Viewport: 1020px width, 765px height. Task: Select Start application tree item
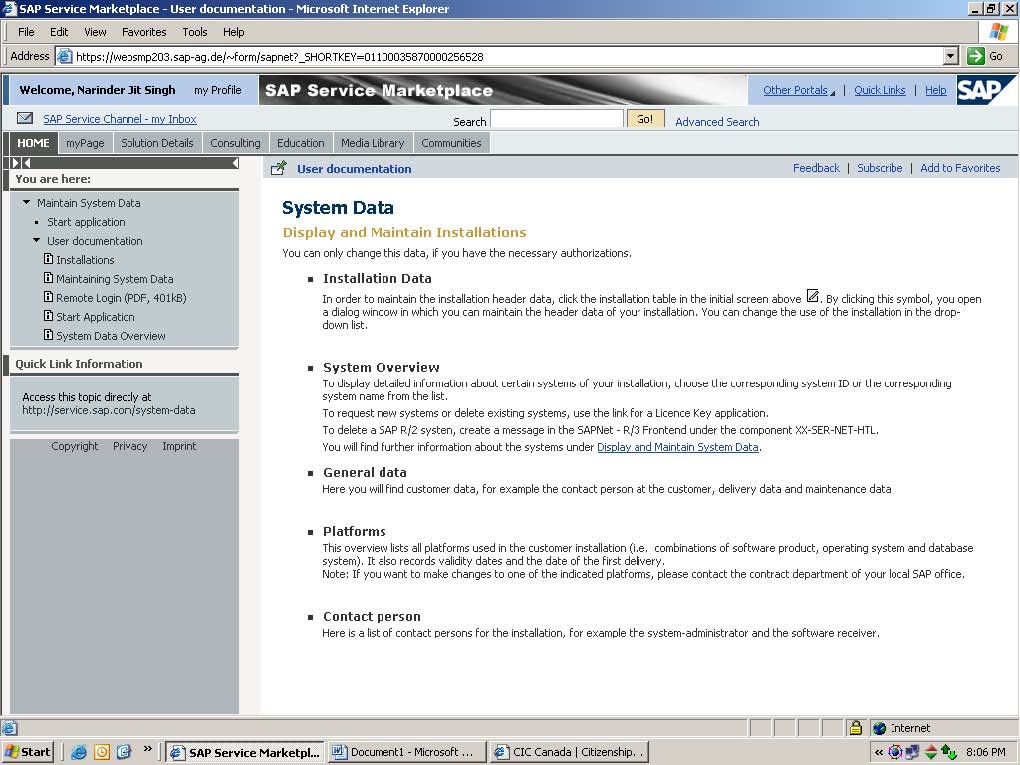[x=86, y=222]
